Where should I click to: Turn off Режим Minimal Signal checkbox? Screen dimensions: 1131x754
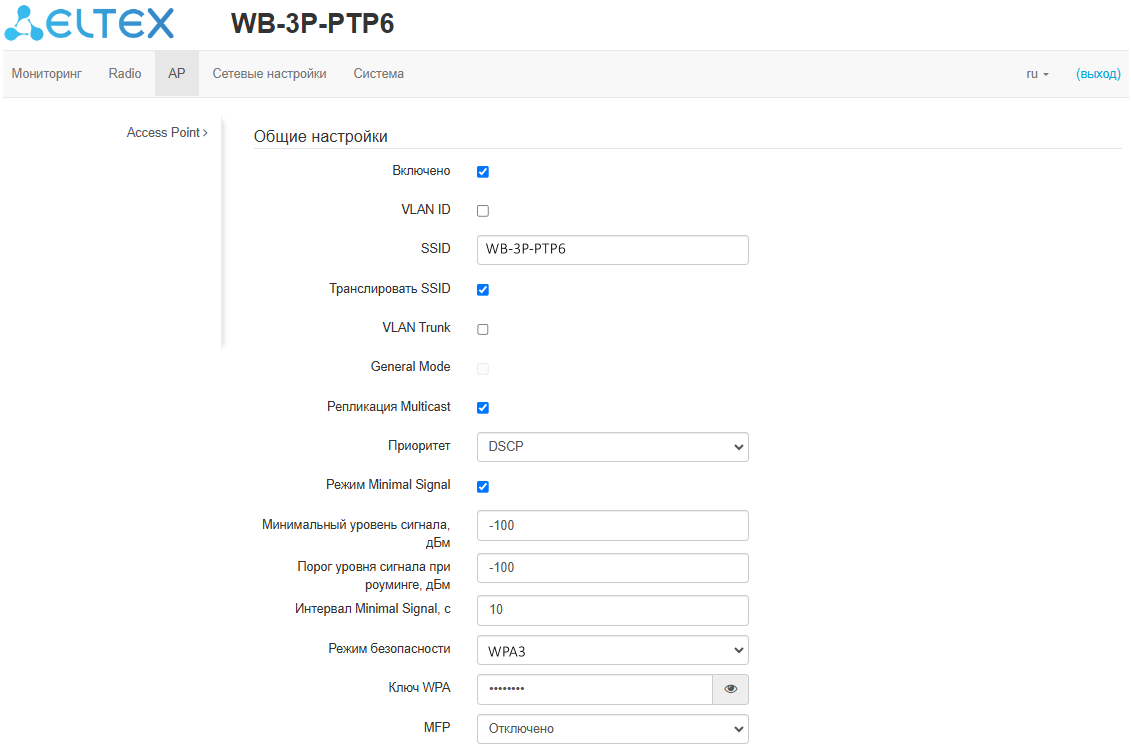[483, 487]
